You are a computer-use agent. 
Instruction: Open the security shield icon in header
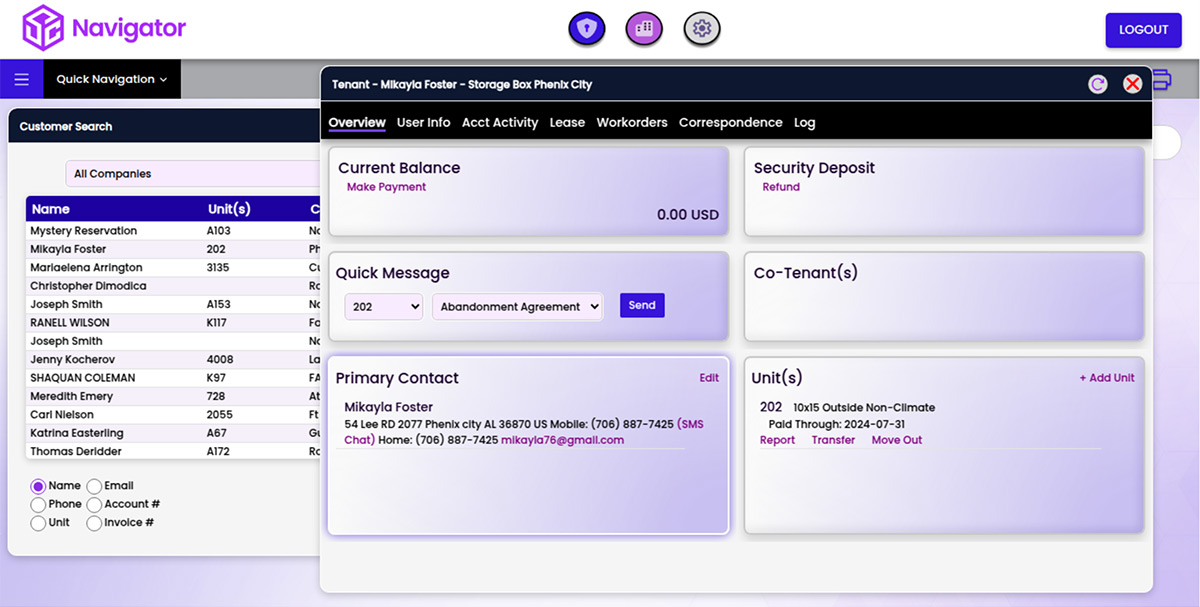coord(586,28)
